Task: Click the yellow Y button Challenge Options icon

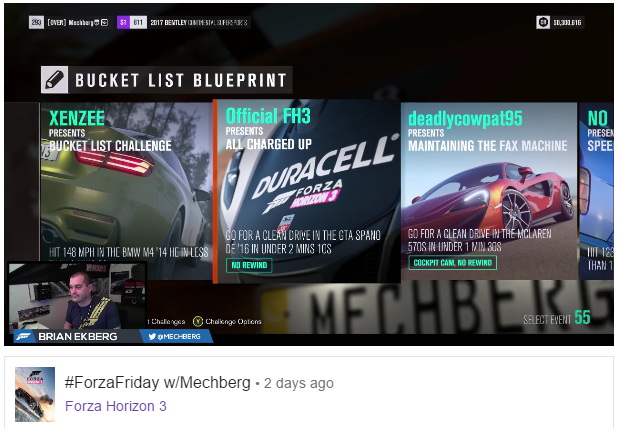Action: pos(198,321)
